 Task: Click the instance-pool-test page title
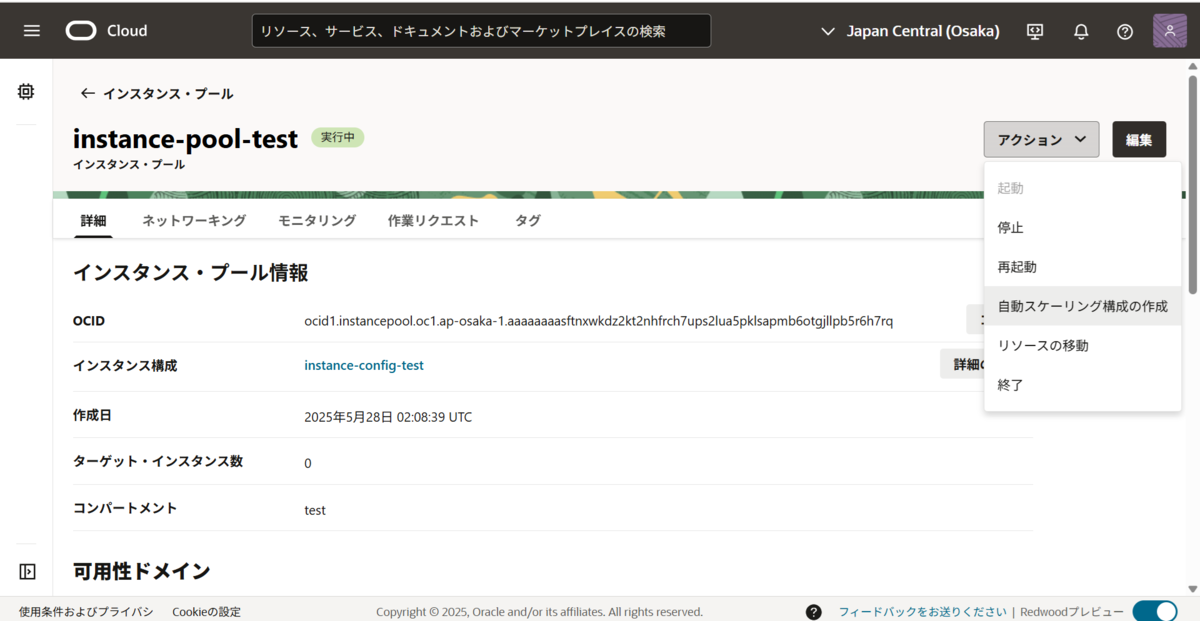pyautogui.click(x=186, y=139)
